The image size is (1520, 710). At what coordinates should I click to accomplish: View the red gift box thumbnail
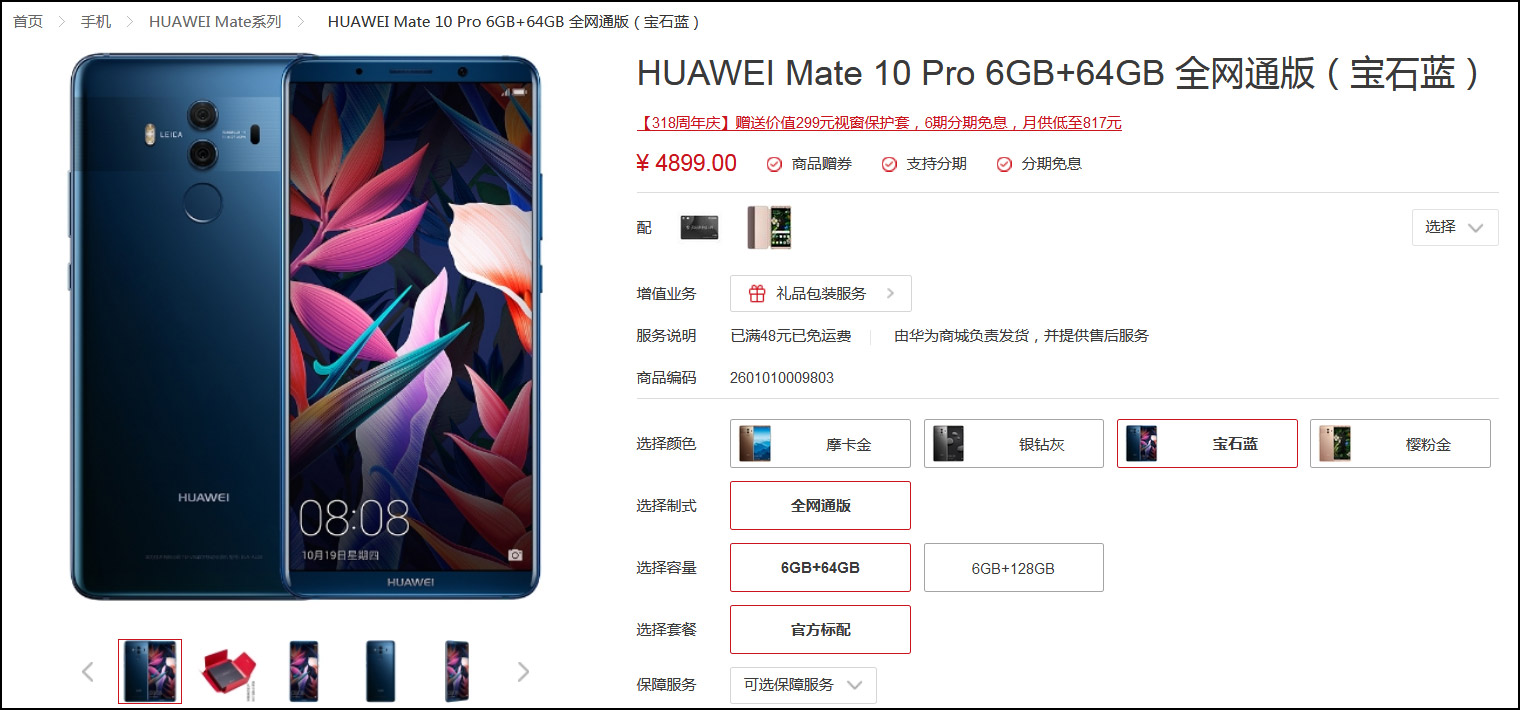pos(229,672)
